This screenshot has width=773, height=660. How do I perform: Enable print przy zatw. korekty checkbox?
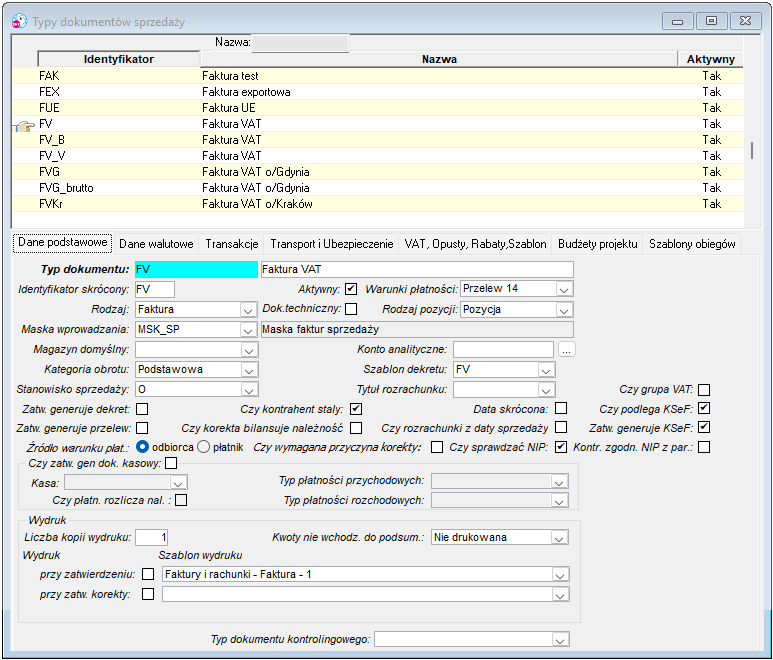tap(148, 594)
